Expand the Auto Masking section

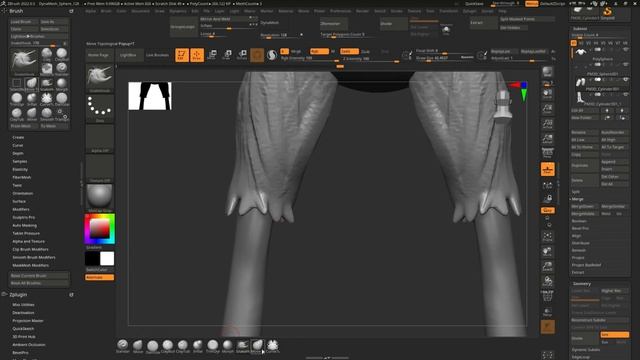24,225
